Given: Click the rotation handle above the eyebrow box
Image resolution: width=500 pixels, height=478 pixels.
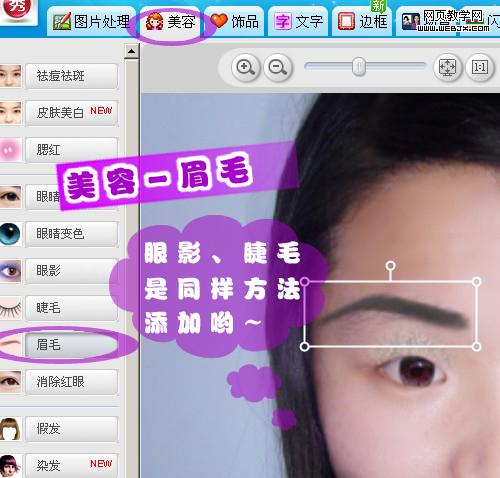Looking at the screenshot, I should [x=391, y=266].
